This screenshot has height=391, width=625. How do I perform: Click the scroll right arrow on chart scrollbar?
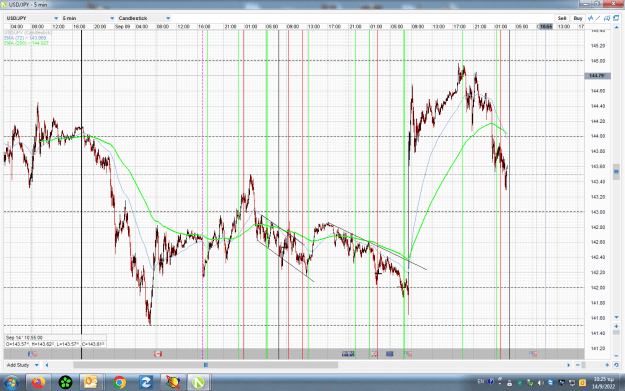(x=568, y=365)
